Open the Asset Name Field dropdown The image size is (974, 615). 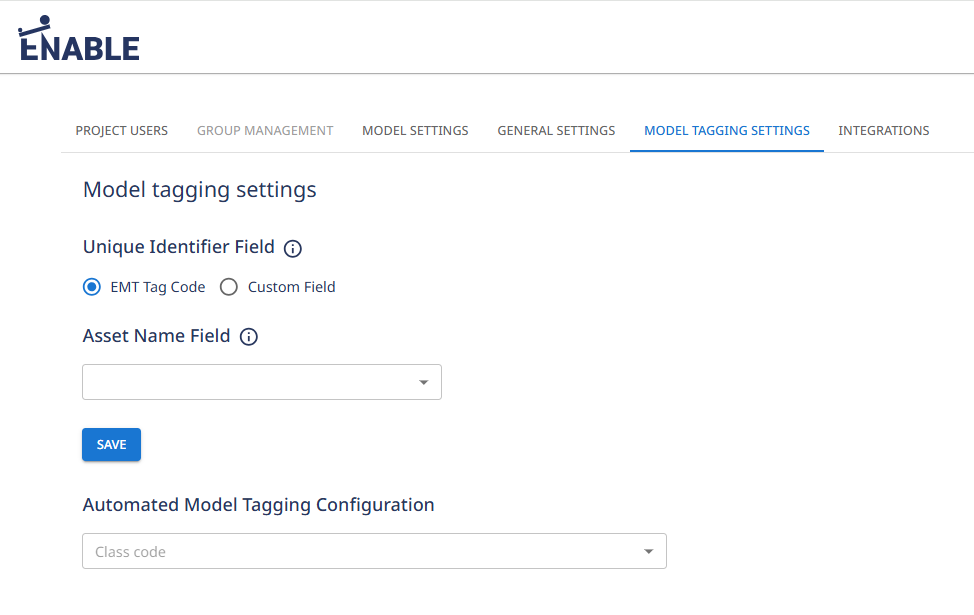tap(250, 382)
